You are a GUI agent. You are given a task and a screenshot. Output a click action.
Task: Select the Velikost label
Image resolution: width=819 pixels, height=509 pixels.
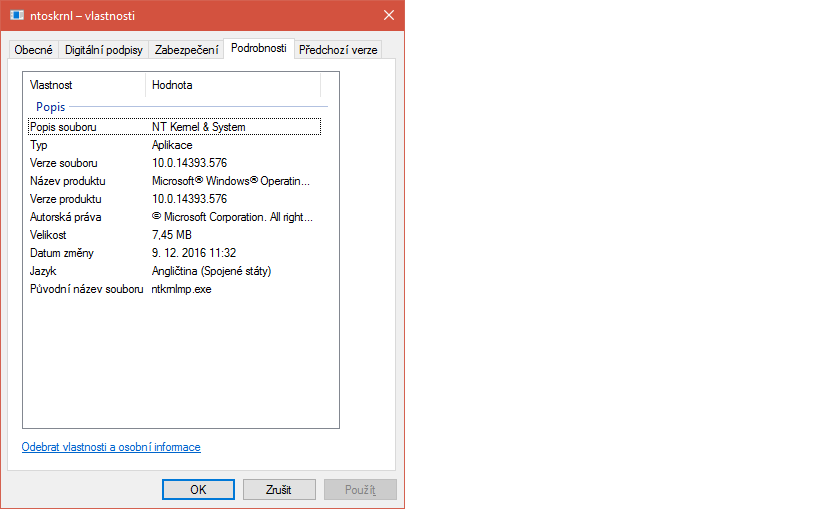48,235
